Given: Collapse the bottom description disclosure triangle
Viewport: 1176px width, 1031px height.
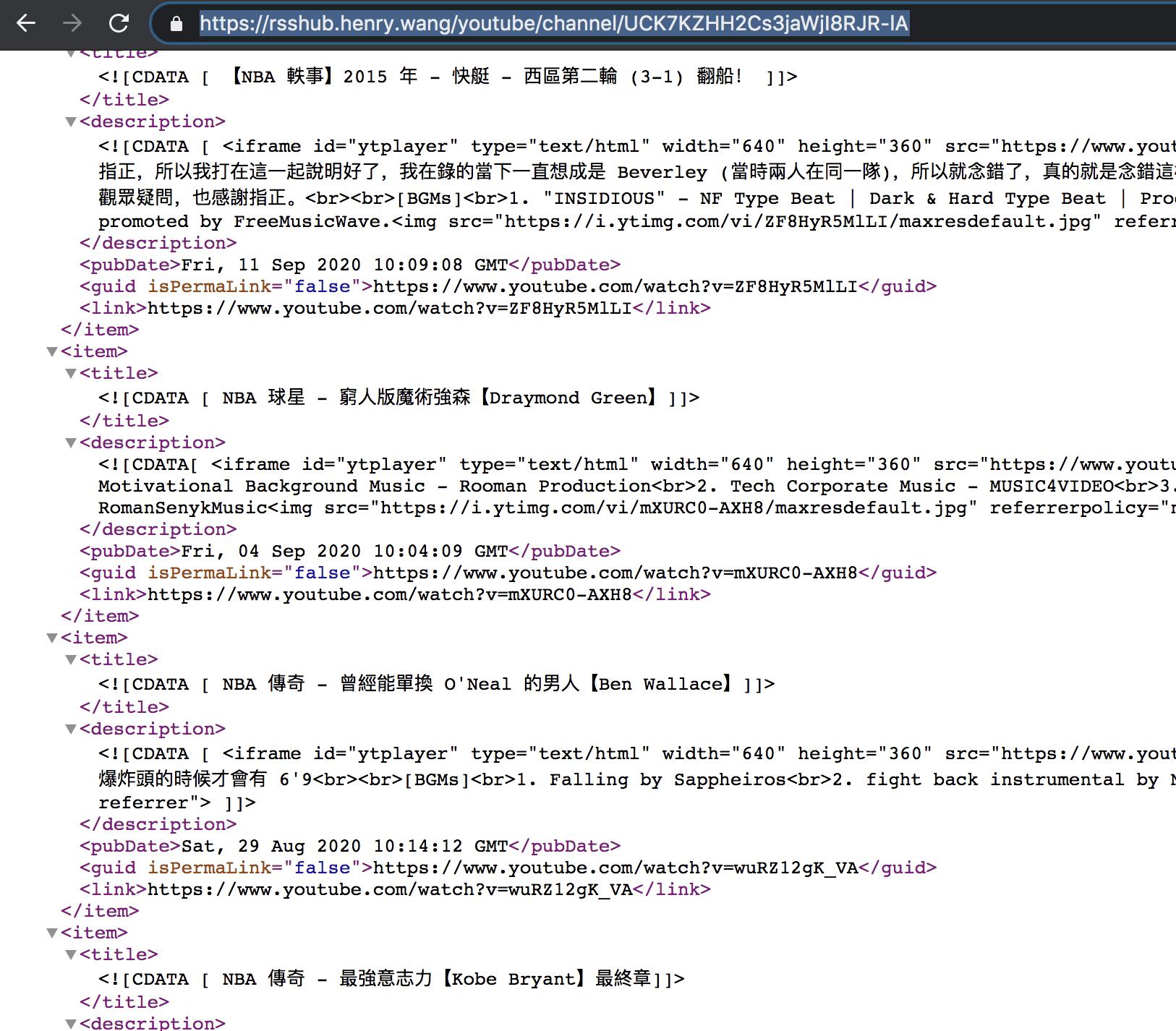Looking at the screenshot, I should click(x=70, y=1023).
